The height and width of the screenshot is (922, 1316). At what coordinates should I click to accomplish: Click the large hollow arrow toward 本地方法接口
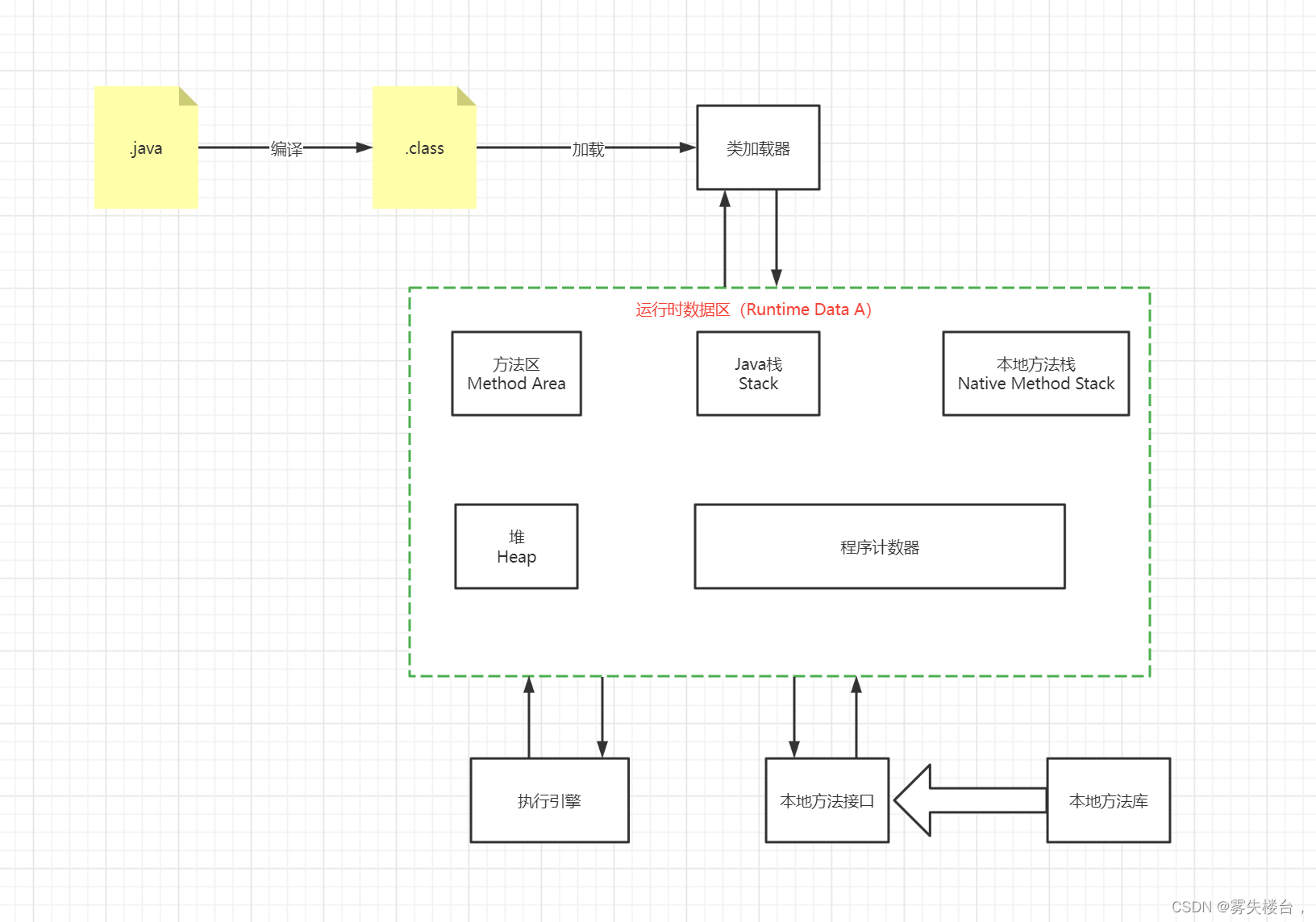[970, 800]
